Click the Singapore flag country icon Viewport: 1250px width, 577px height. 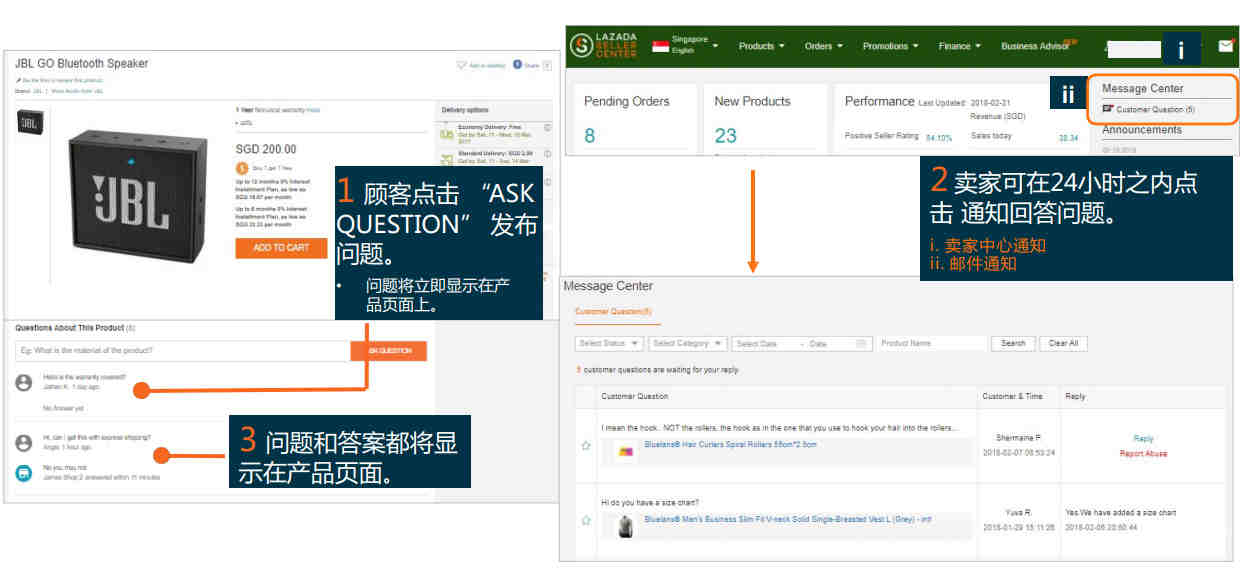660,46
